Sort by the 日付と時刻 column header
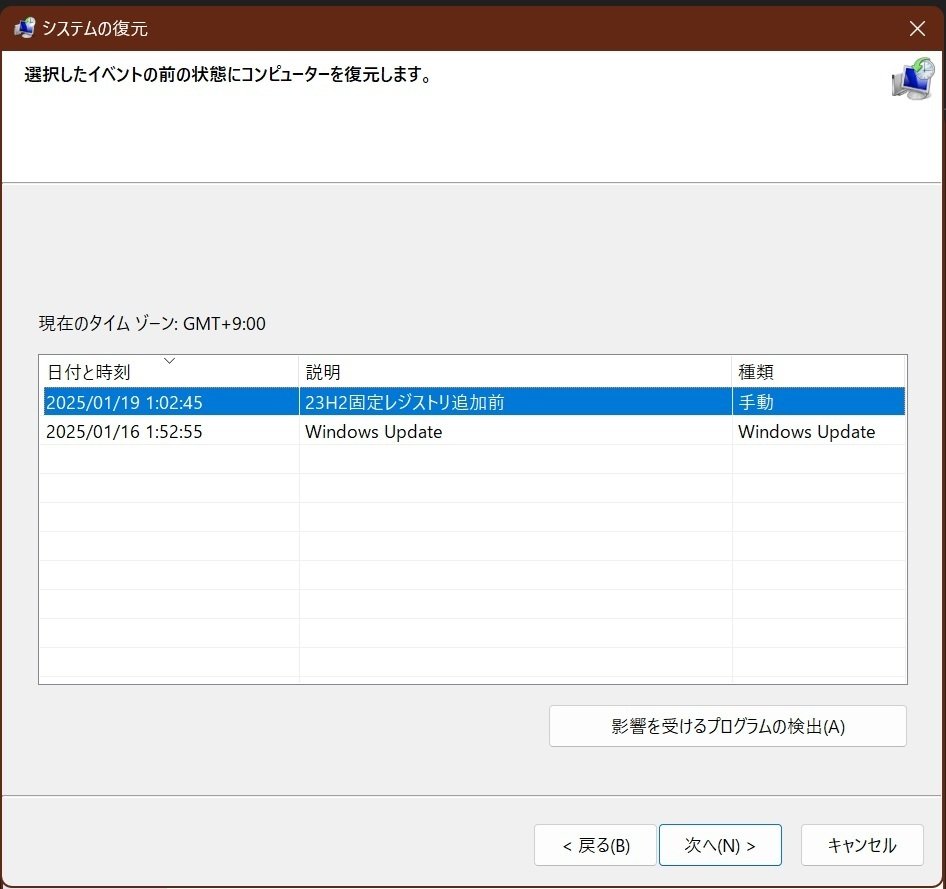Image resolution: width=946 pixels, height=889 pixels. [x=169, y=372]
